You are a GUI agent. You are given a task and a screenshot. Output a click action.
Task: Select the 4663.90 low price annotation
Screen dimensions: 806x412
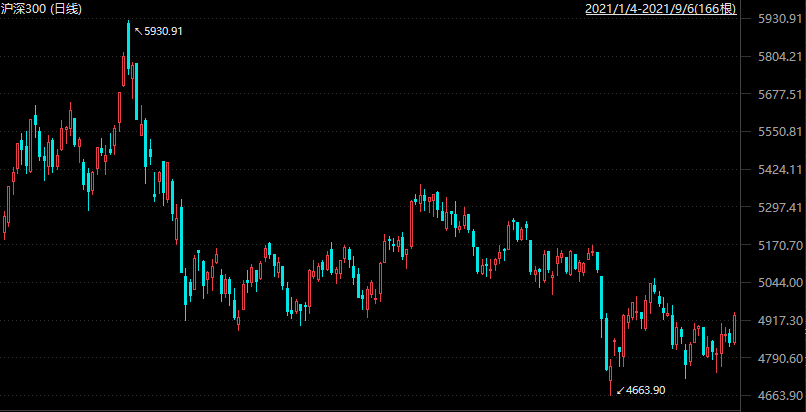(x=646, y=390)
